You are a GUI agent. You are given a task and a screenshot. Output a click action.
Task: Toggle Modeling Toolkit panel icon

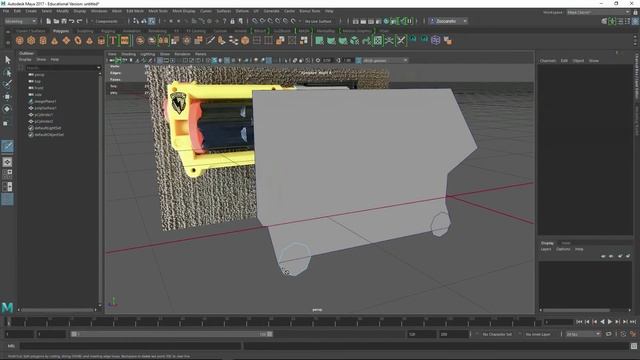(604, 21)
